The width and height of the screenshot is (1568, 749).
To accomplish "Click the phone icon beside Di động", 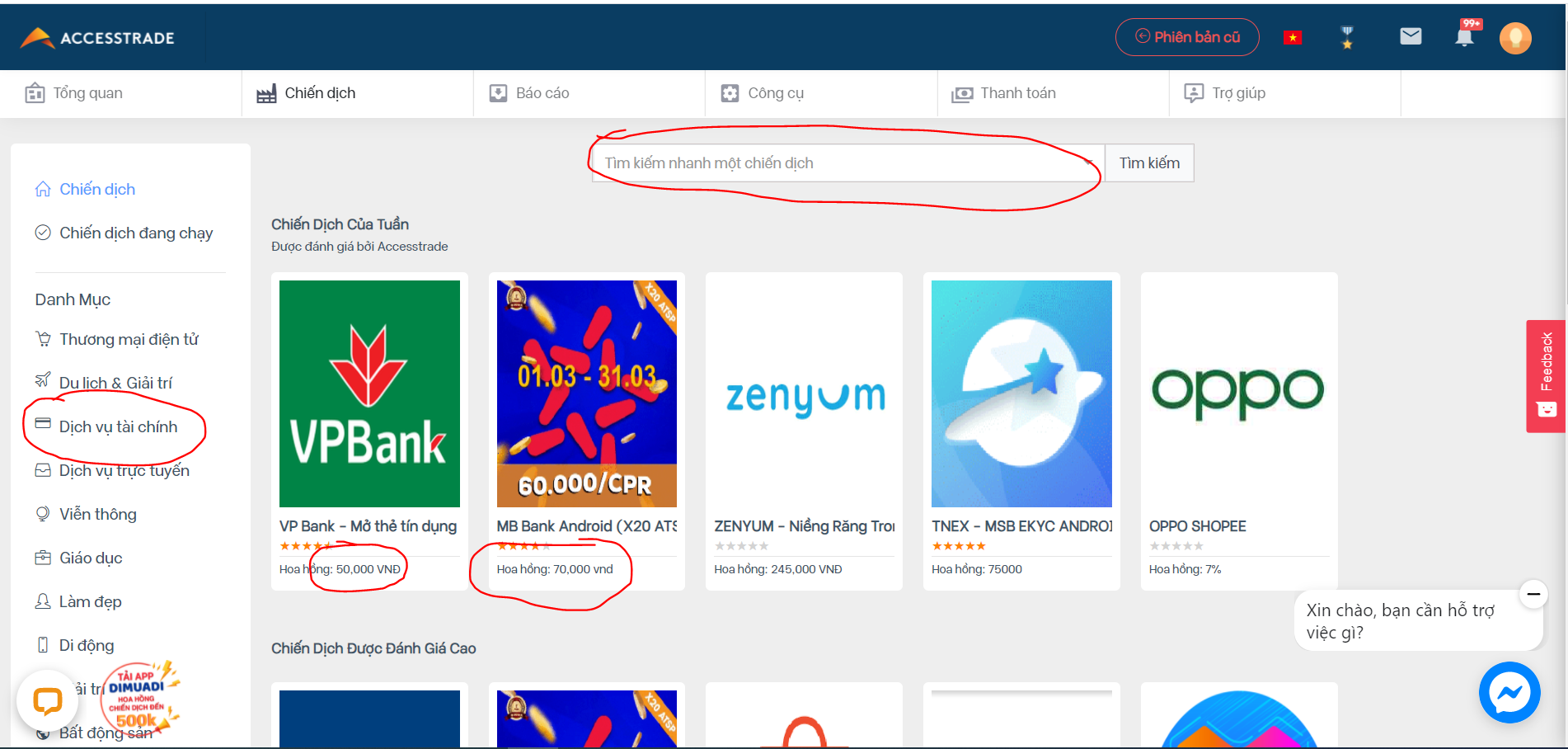I will point(43,644).
